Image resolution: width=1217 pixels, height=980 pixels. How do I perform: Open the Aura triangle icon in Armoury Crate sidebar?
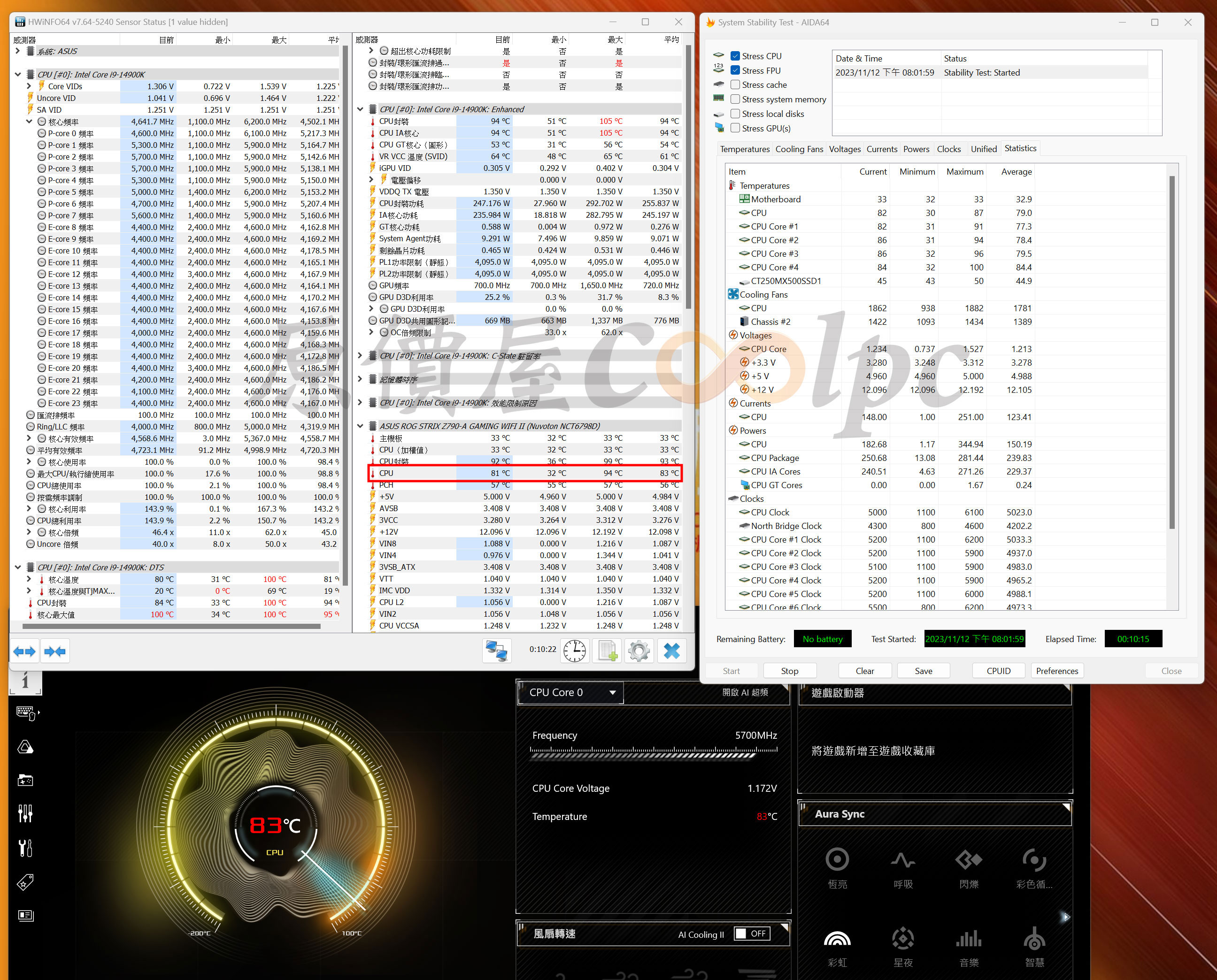[25, 747]
